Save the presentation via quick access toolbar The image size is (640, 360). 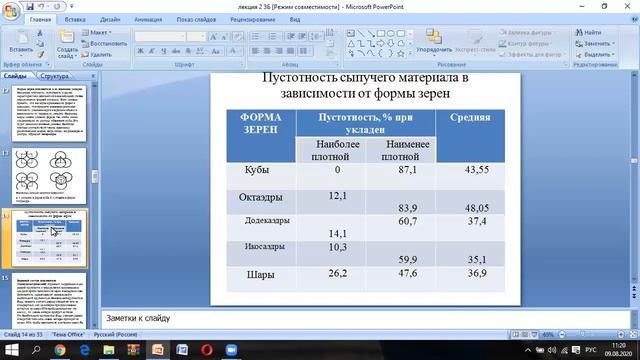(x=30, y=7)
